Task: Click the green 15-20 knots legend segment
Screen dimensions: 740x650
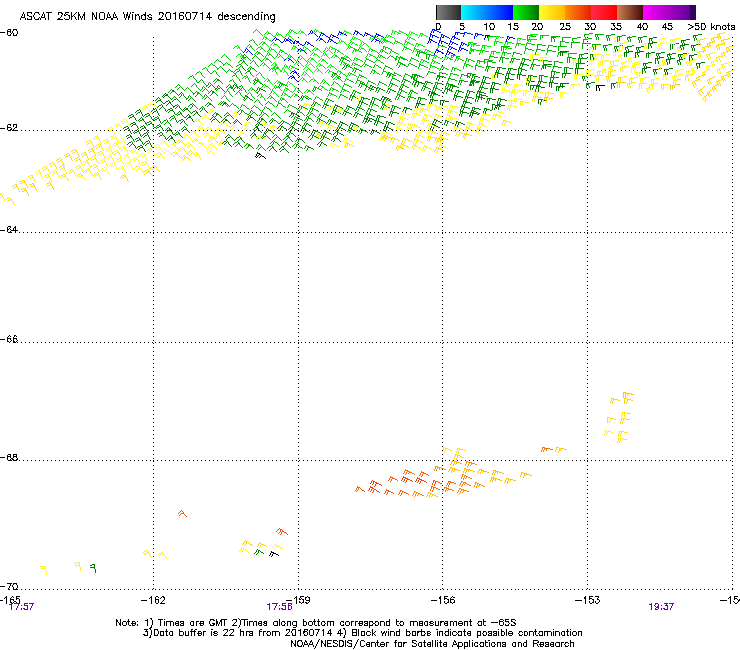Action: (x=526, y=12)
